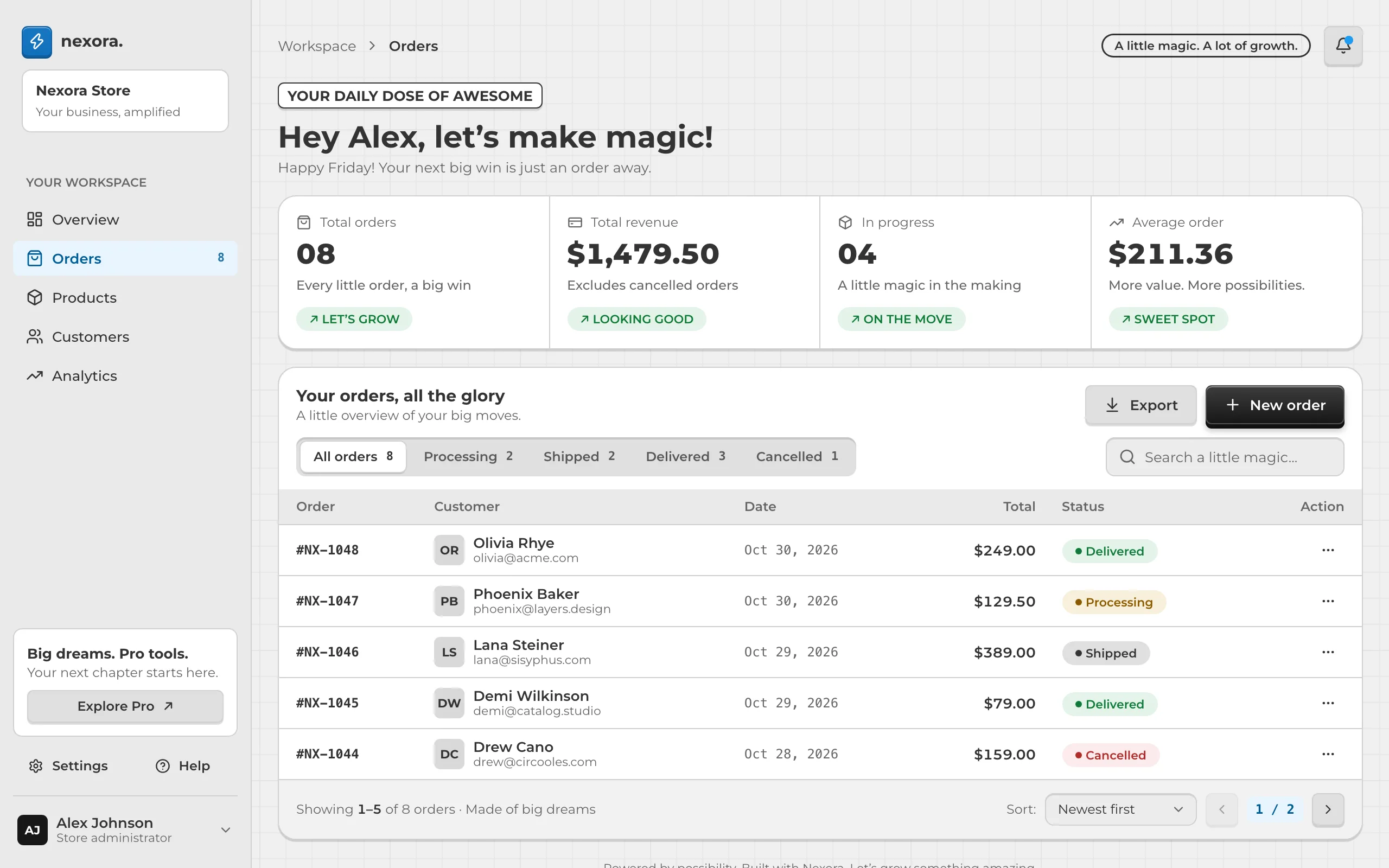The height and width of the screenshot is (868, 1389).
Task: Click the Olivia Rhye customer name
Action: 514,542
